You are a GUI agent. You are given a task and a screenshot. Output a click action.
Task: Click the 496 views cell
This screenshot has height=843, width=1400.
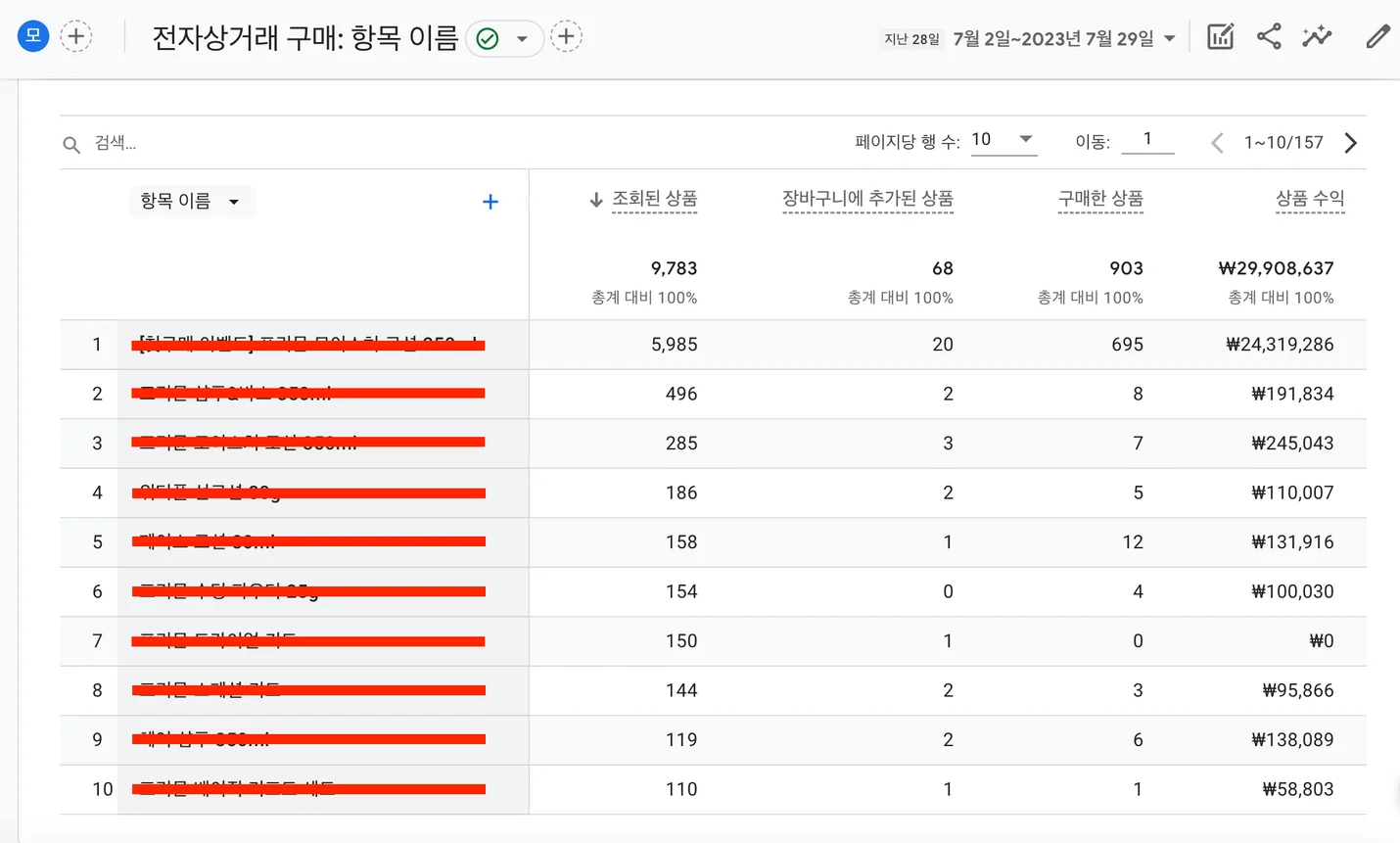point(681,394)
